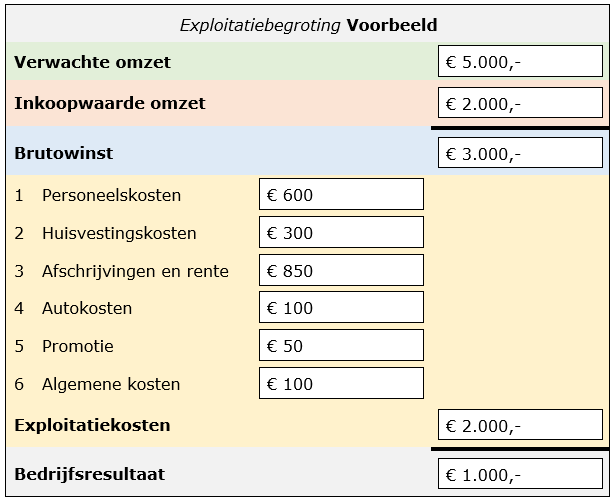Image resolution: width=614 pixels, height=499 pixels.
Task: Click the Algemene kosten € 100 field
Action: [340, 384]
